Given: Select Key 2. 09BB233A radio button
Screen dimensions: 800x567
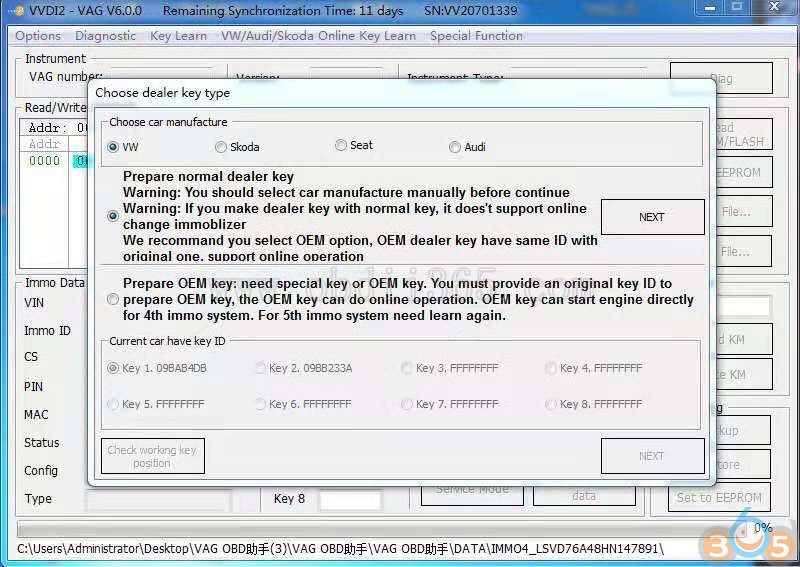Looking at the screenshot, I should point(260,368).
